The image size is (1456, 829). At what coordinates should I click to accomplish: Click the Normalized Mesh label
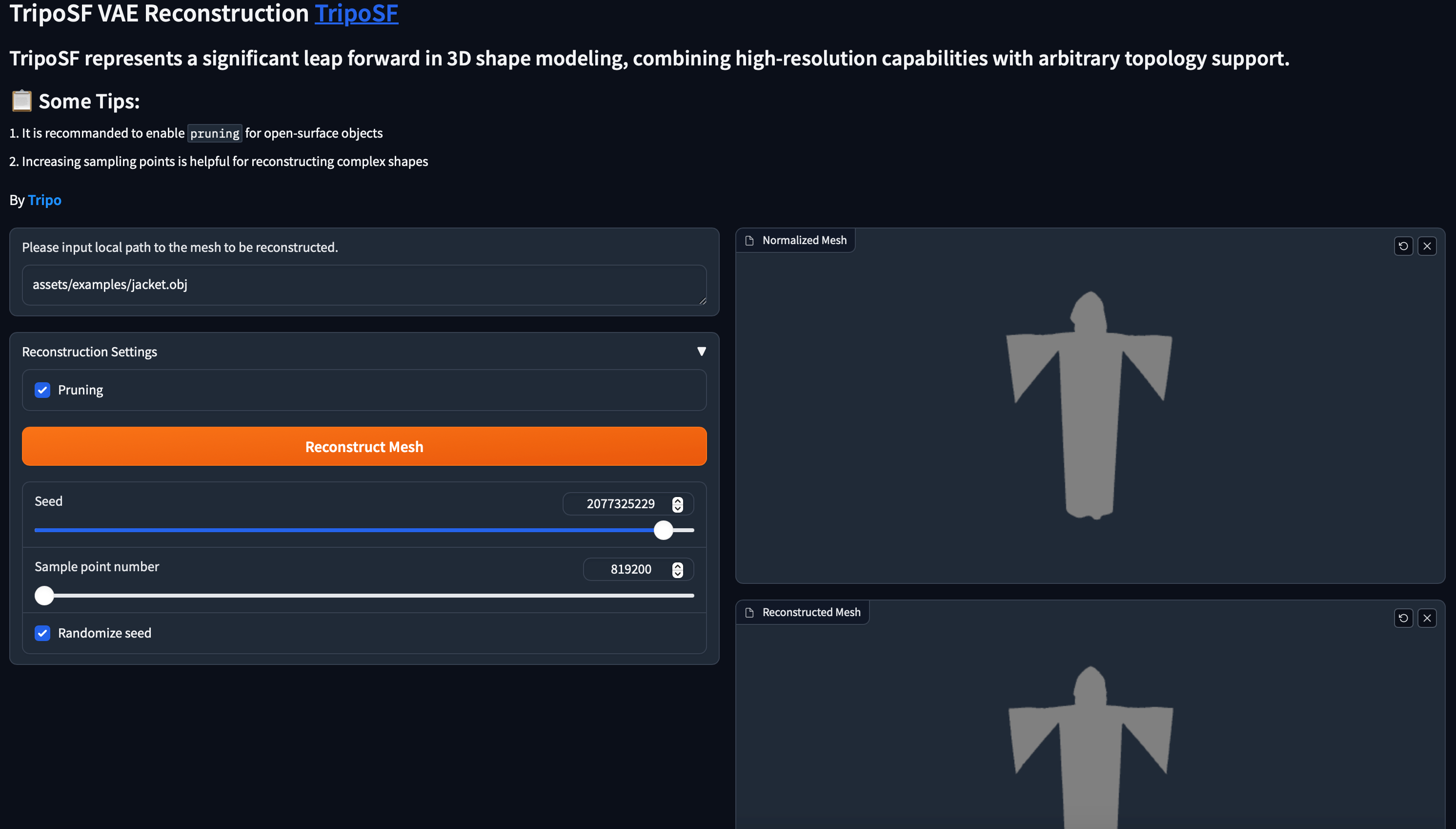coord(804,240)
